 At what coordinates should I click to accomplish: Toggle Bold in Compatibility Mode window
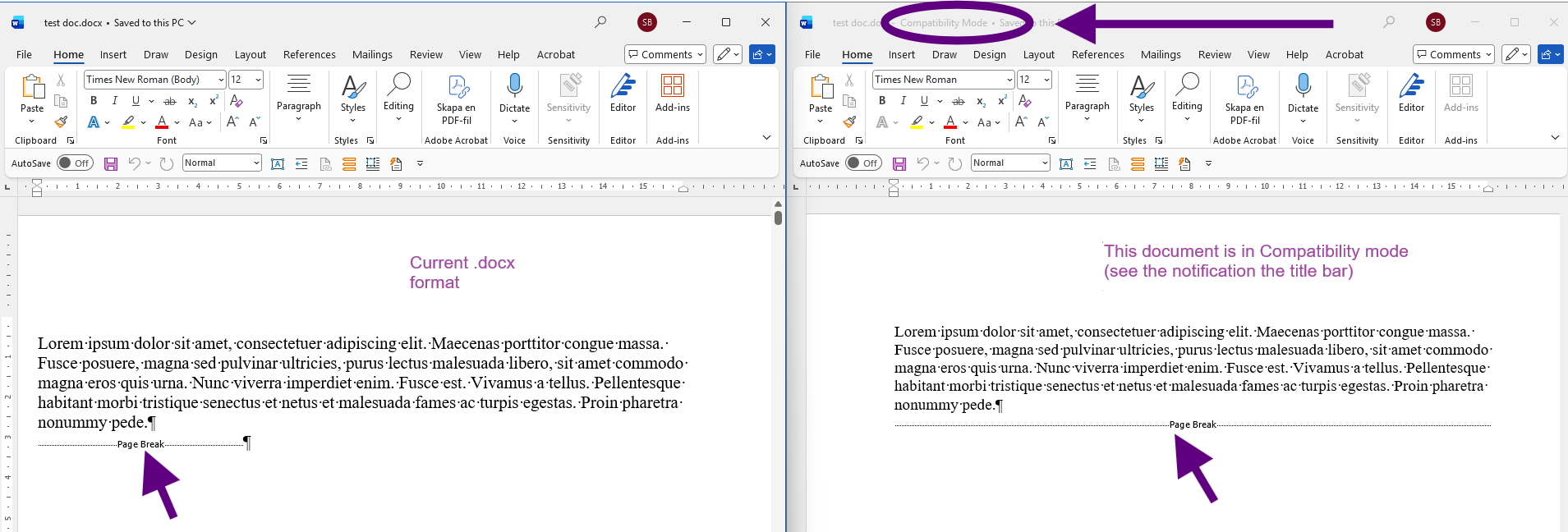882,101
